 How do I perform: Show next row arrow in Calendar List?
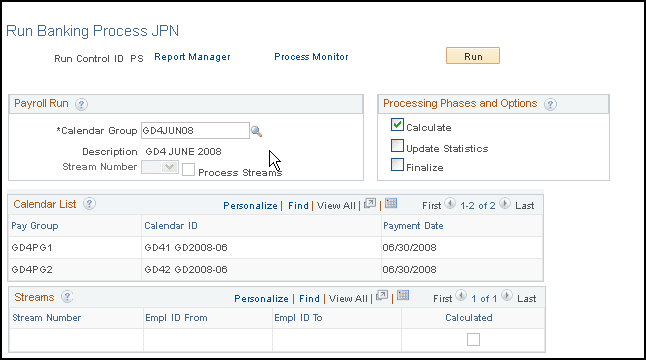505,203
